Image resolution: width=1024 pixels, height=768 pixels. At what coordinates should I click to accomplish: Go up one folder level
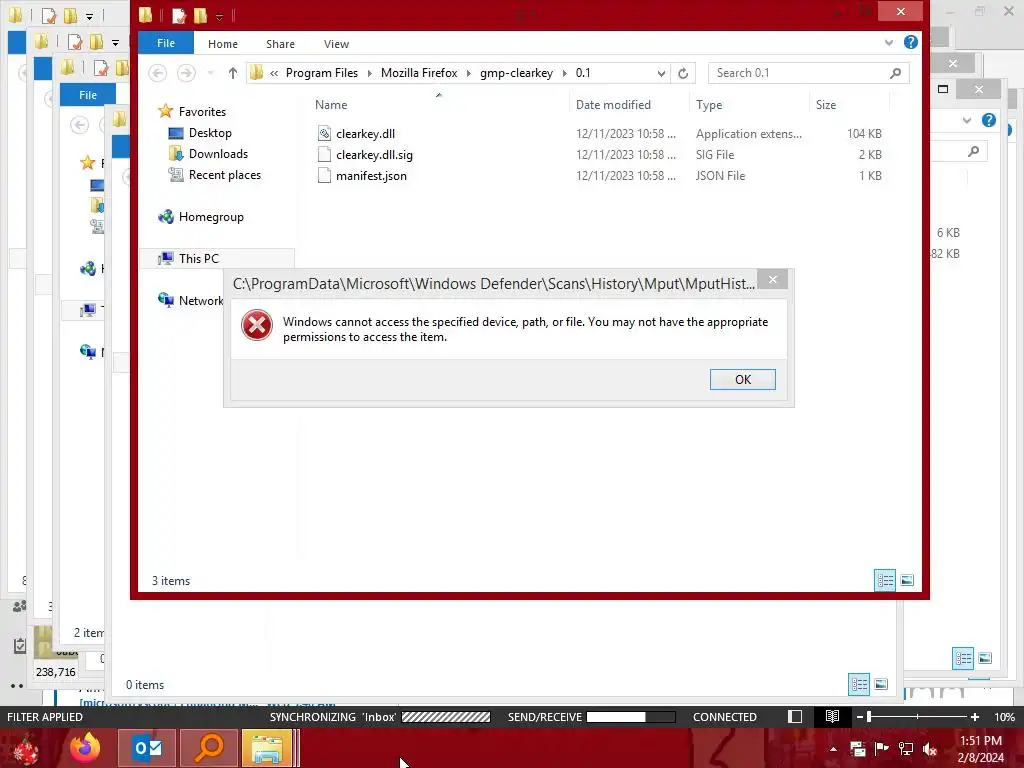tap(232, 73)
